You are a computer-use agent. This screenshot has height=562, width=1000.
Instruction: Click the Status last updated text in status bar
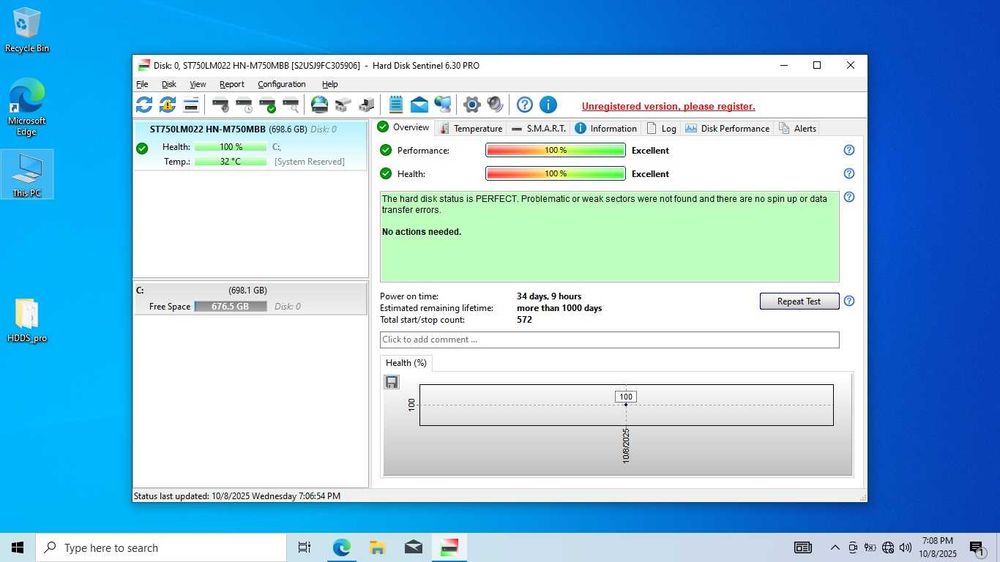pos(237,496)
